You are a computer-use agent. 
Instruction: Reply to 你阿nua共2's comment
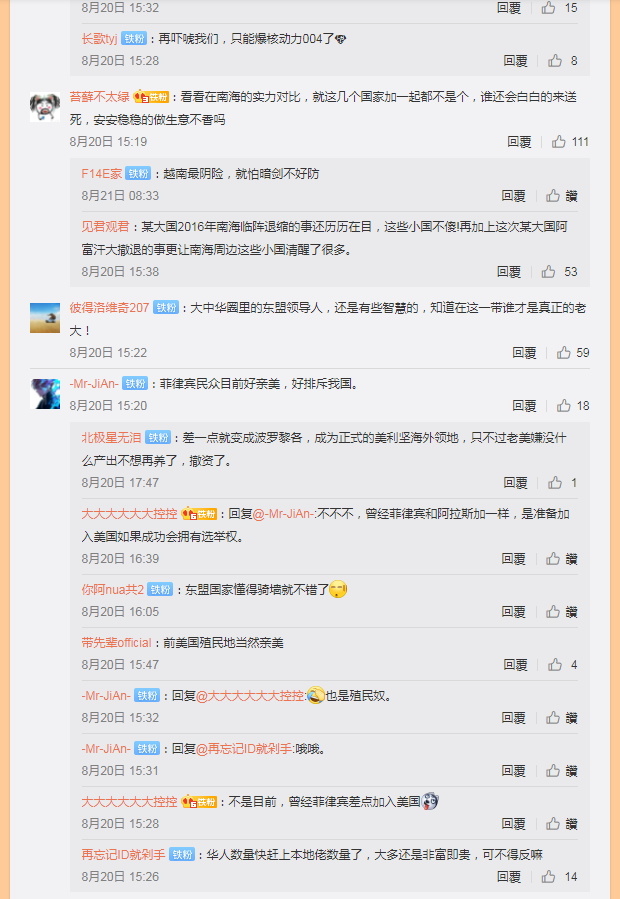pyautogui.click(x=513, y=612)
